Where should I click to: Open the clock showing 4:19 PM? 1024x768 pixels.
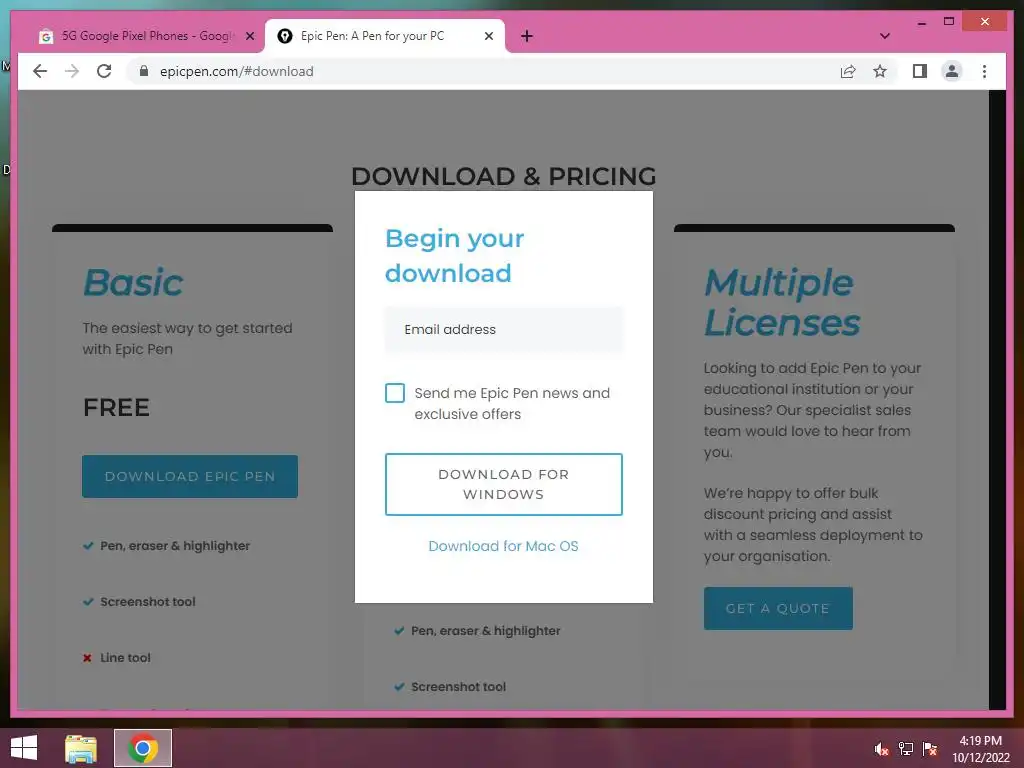980,749
